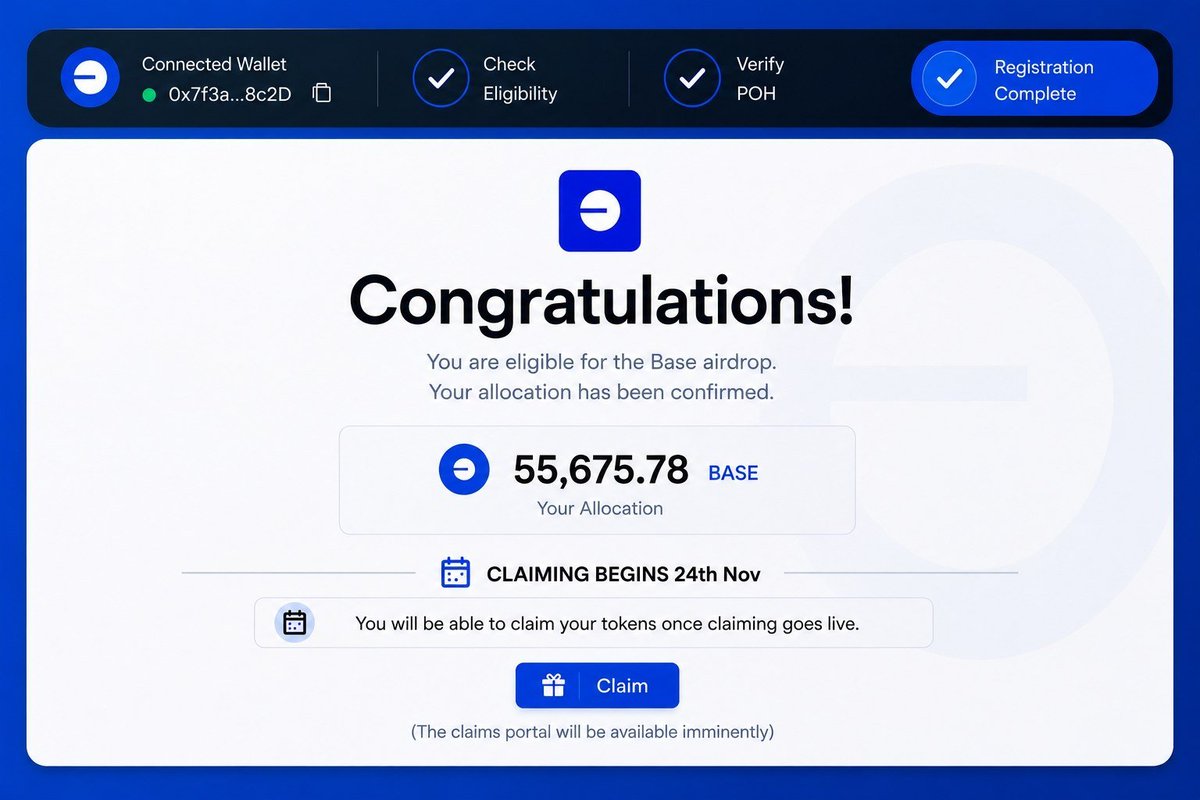The width and height of the screenshot is (1200, 800).
Task: Click the gift icon on Claim button
Action: tap(553, 686)
